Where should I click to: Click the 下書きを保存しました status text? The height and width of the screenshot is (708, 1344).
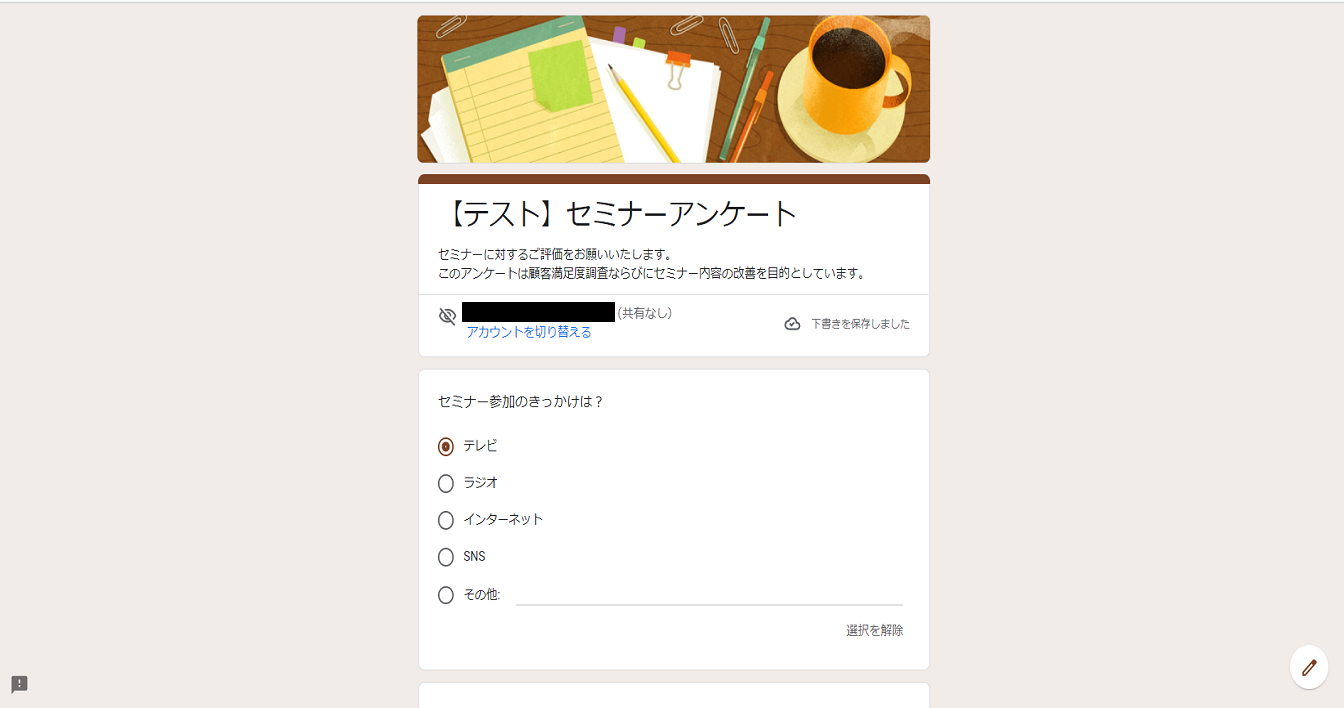[860, 324]
